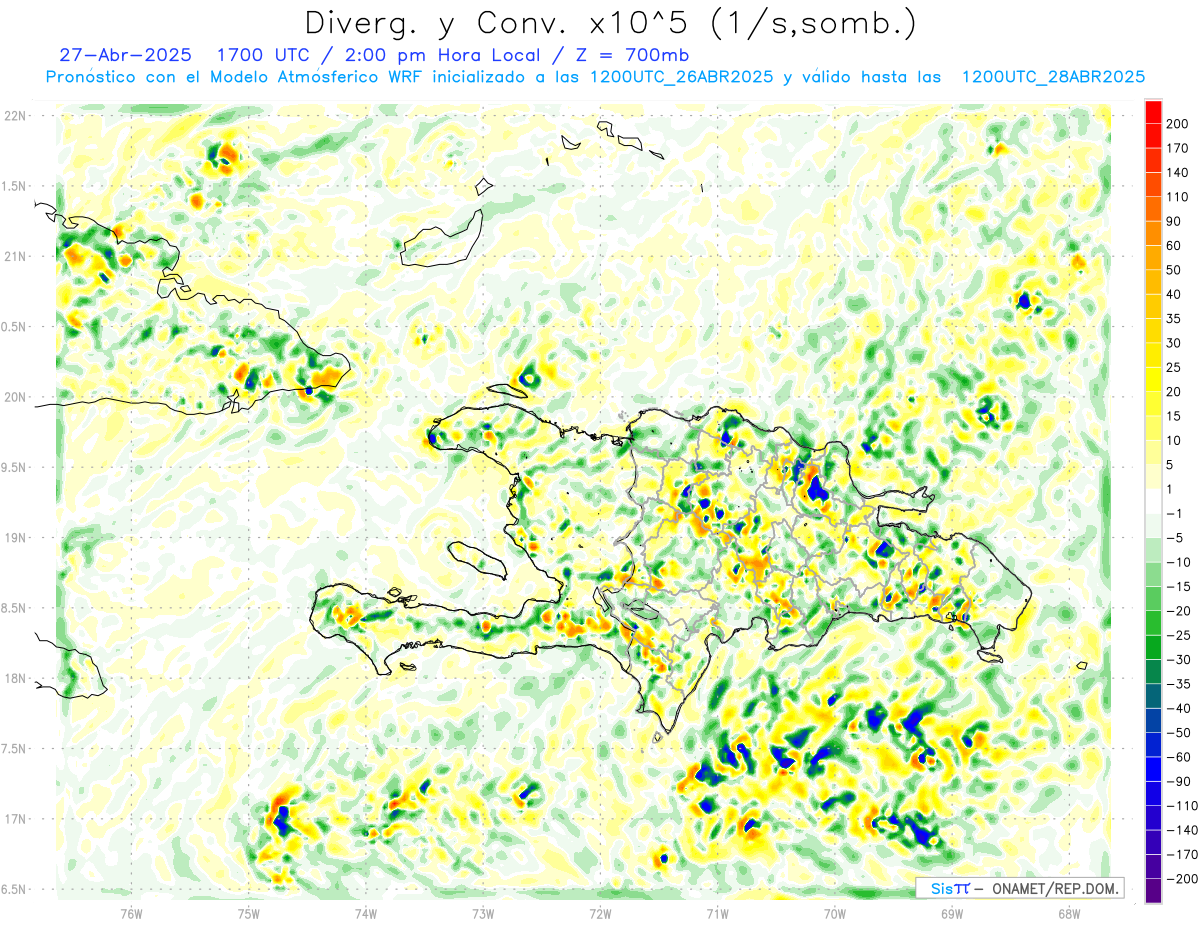
Task: Click the '8.5N' latitude label
Action: 15,608
